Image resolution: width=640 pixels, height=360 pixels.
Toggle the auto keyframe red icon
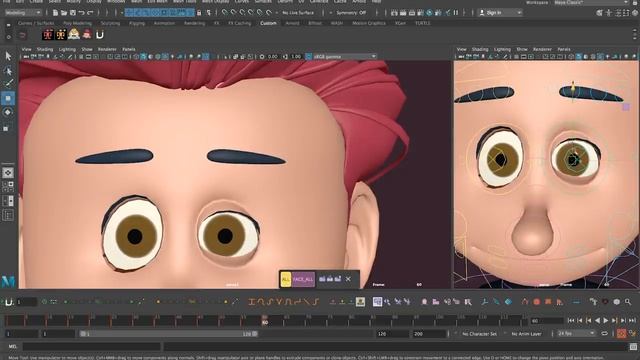coord(621,333)
